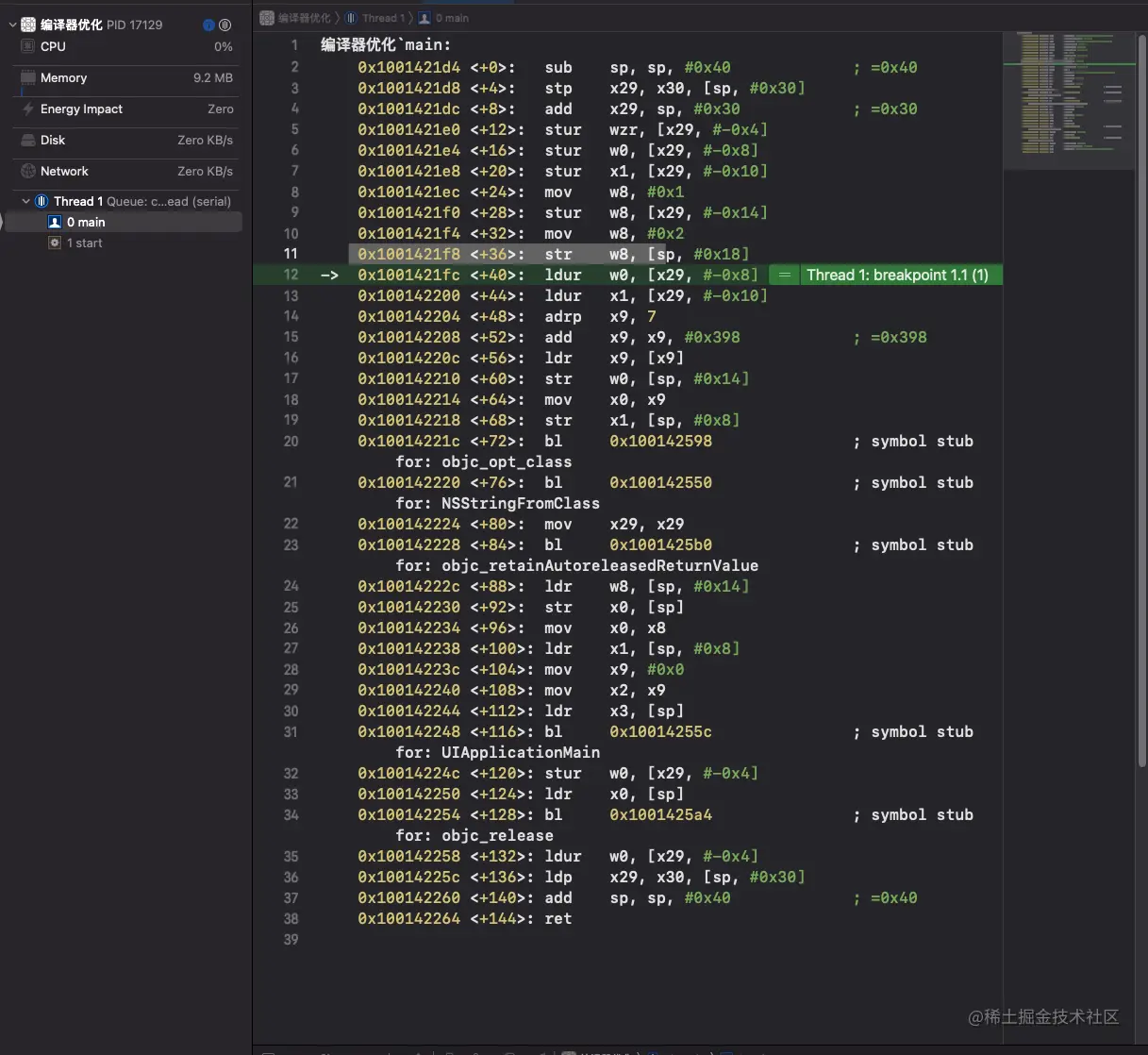This screenshot has width=1148, height=1055.
Task: Open 编译器优化 breadcrumb in jump bar
Action: (304, 18)
